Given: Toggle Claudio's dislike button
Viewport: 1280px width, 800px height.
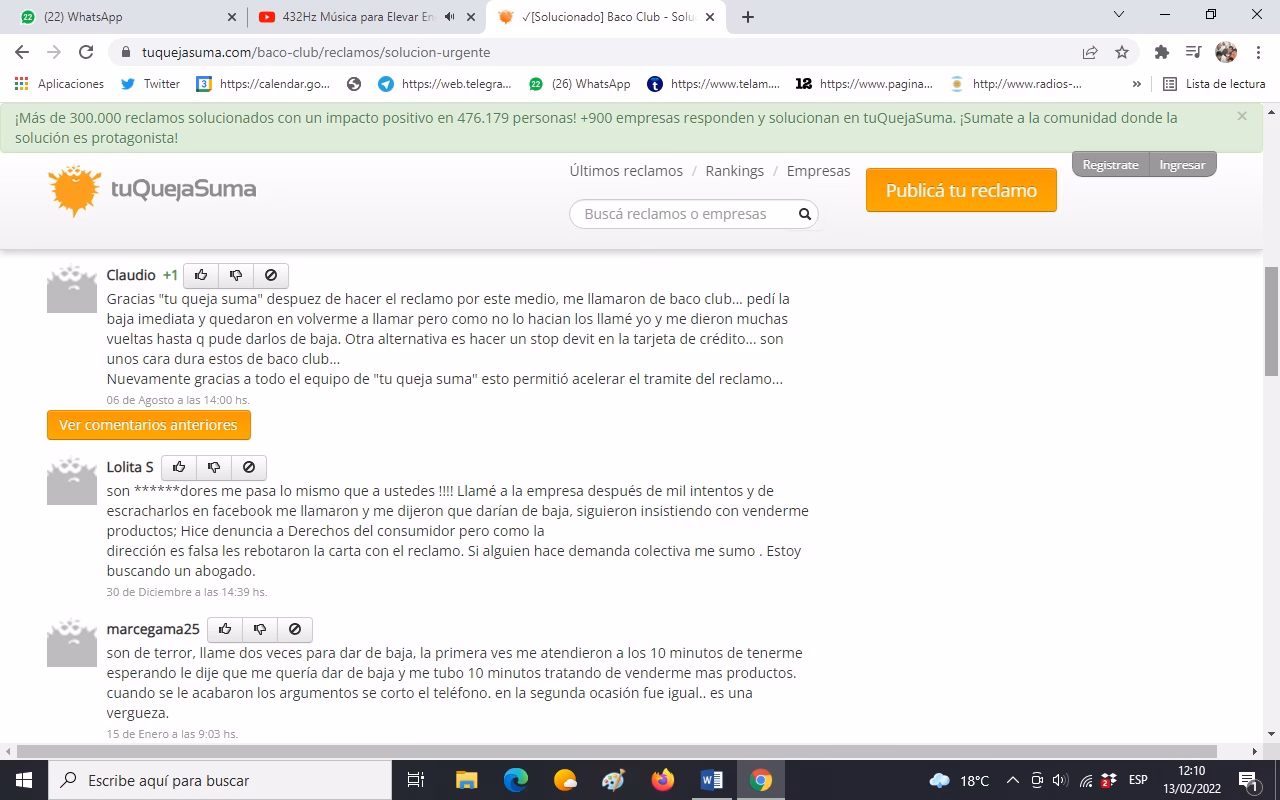Looking at the screenshot, I should point(235,275).
